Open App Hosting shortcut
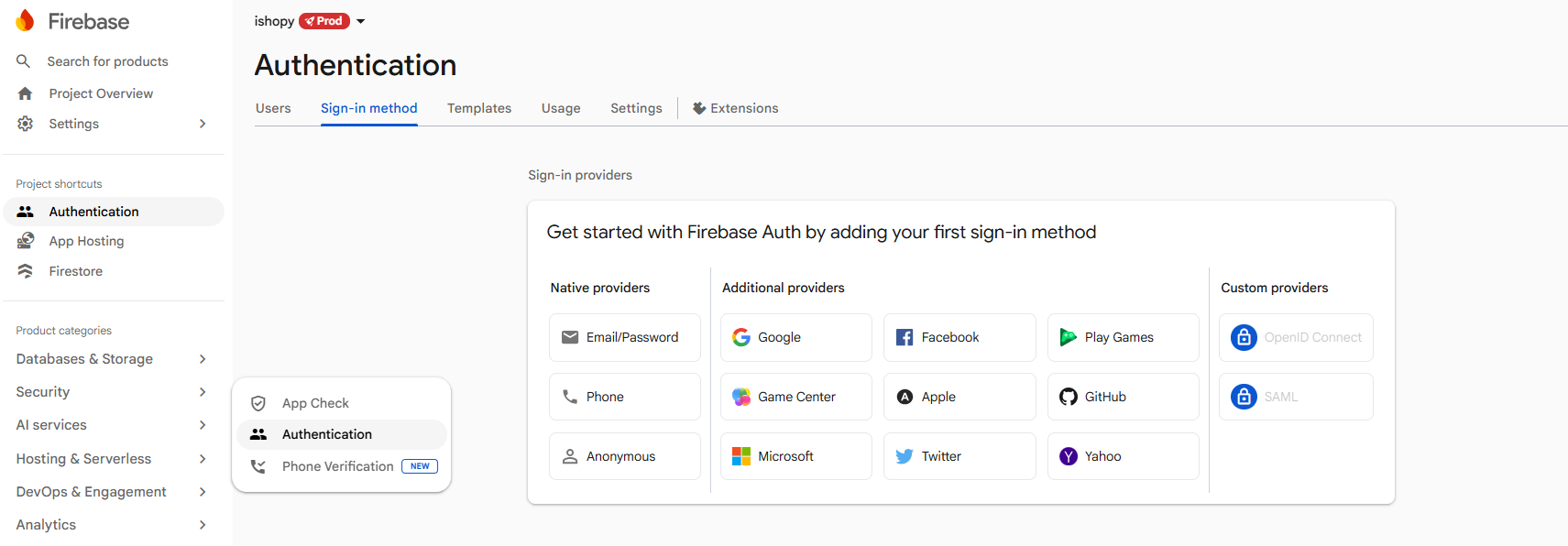1568x546 pixels. [x=86, y=241]
